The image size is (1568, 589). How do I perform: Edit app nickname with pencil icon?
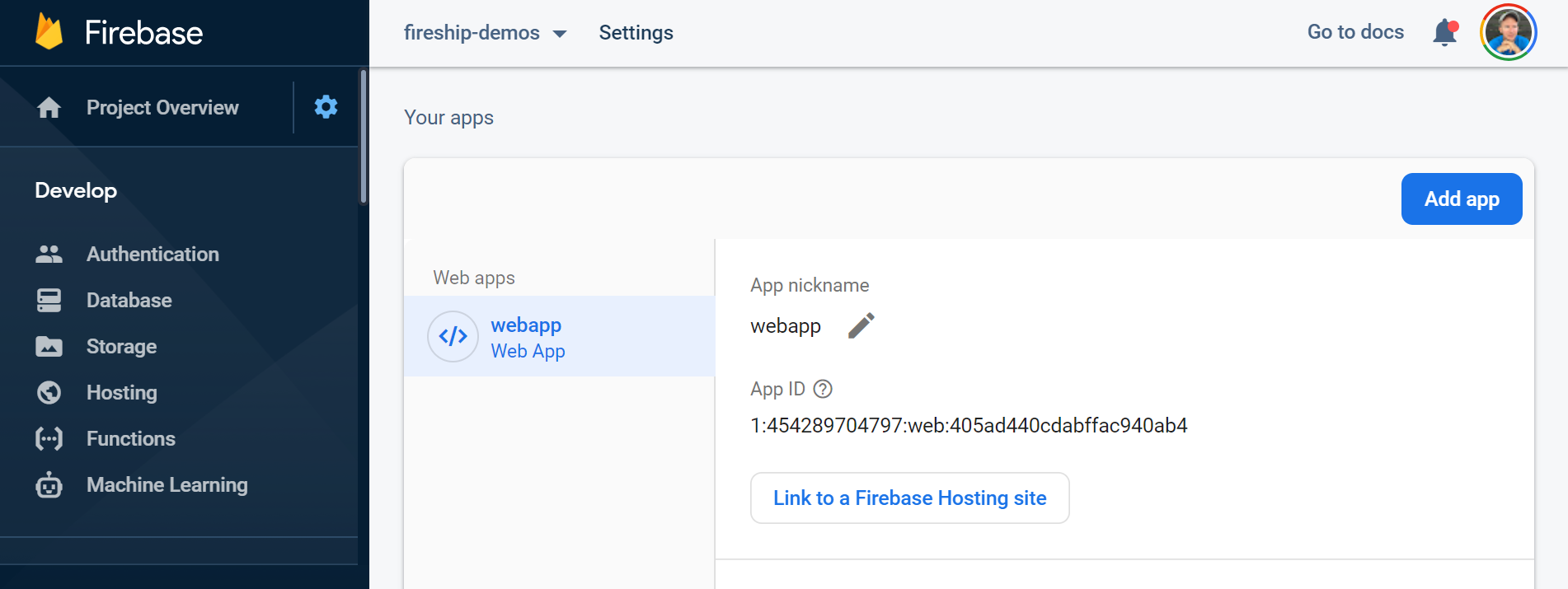pyautogui.click(x=861, y=326)
